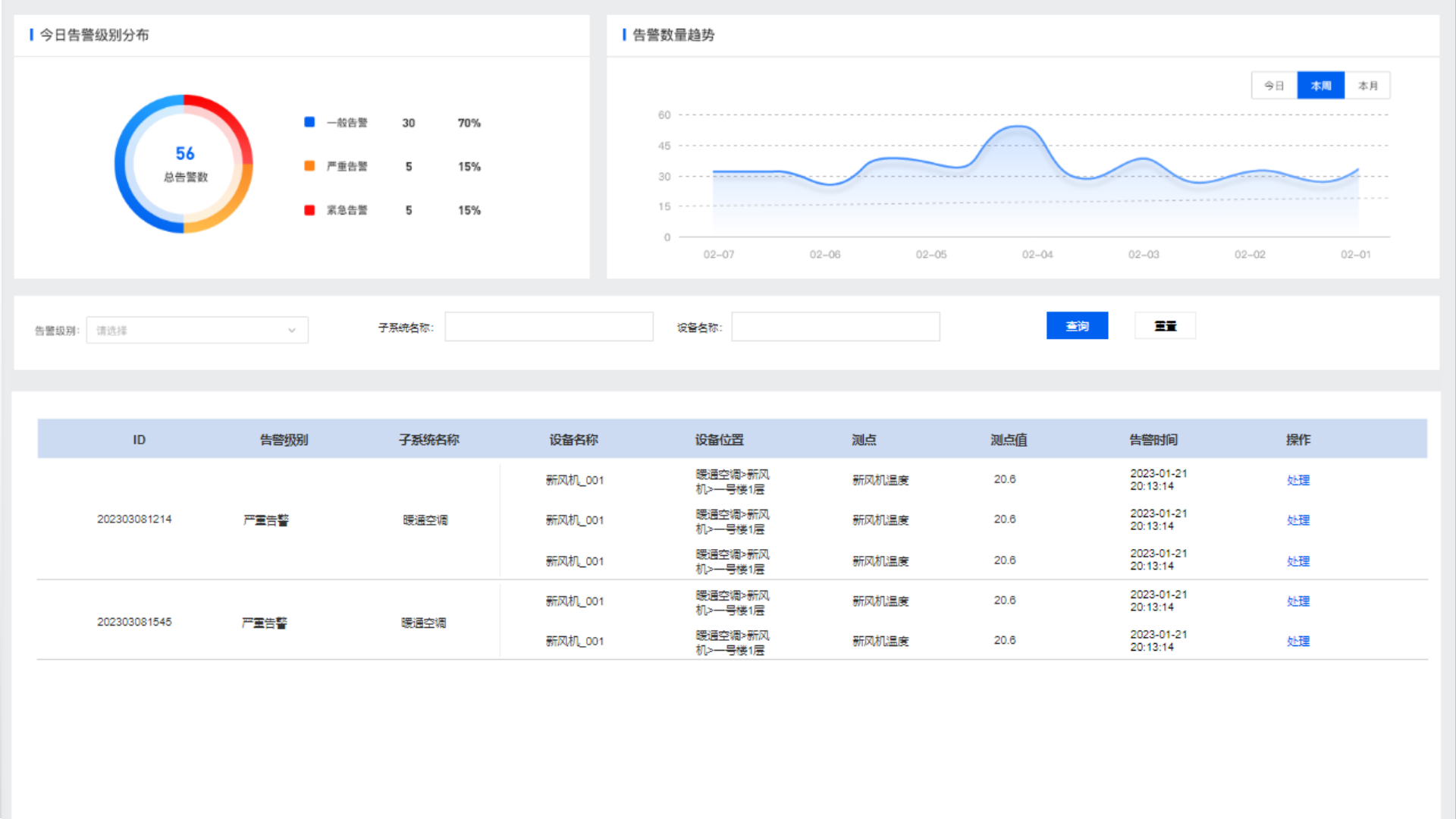Click the blue 查询 button

[1077, 326]
